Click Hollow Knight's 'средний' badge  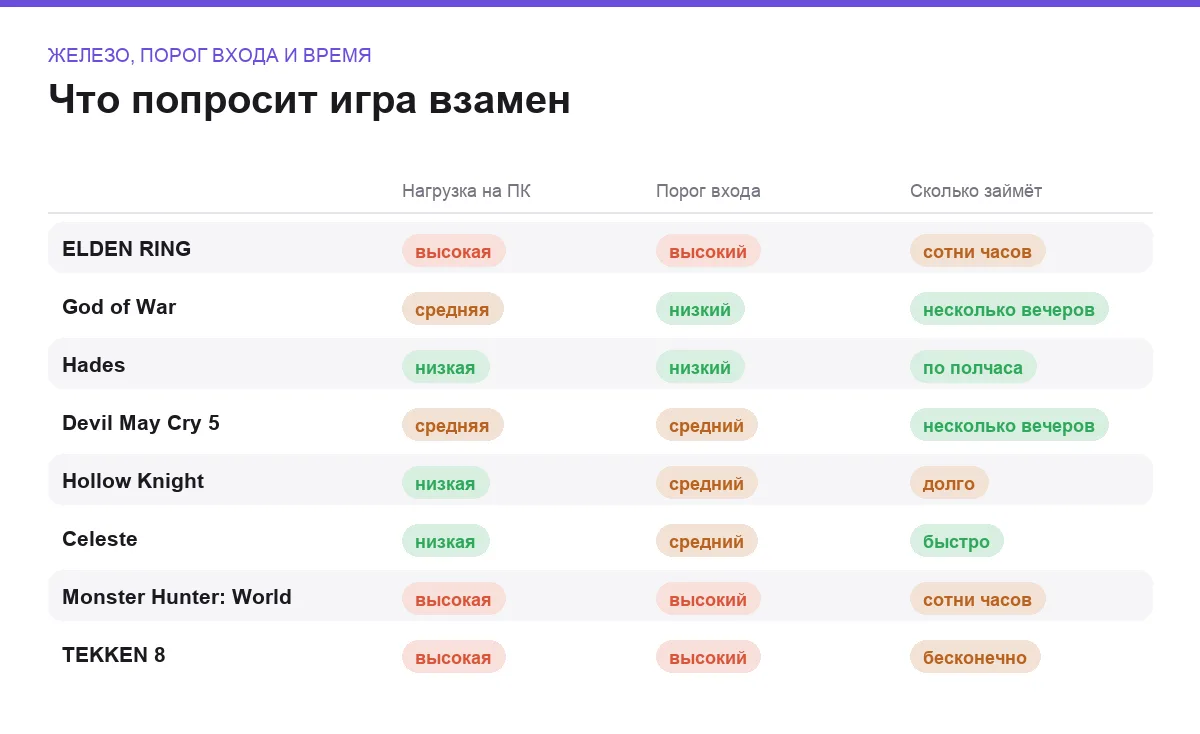(x=707, y=483)
